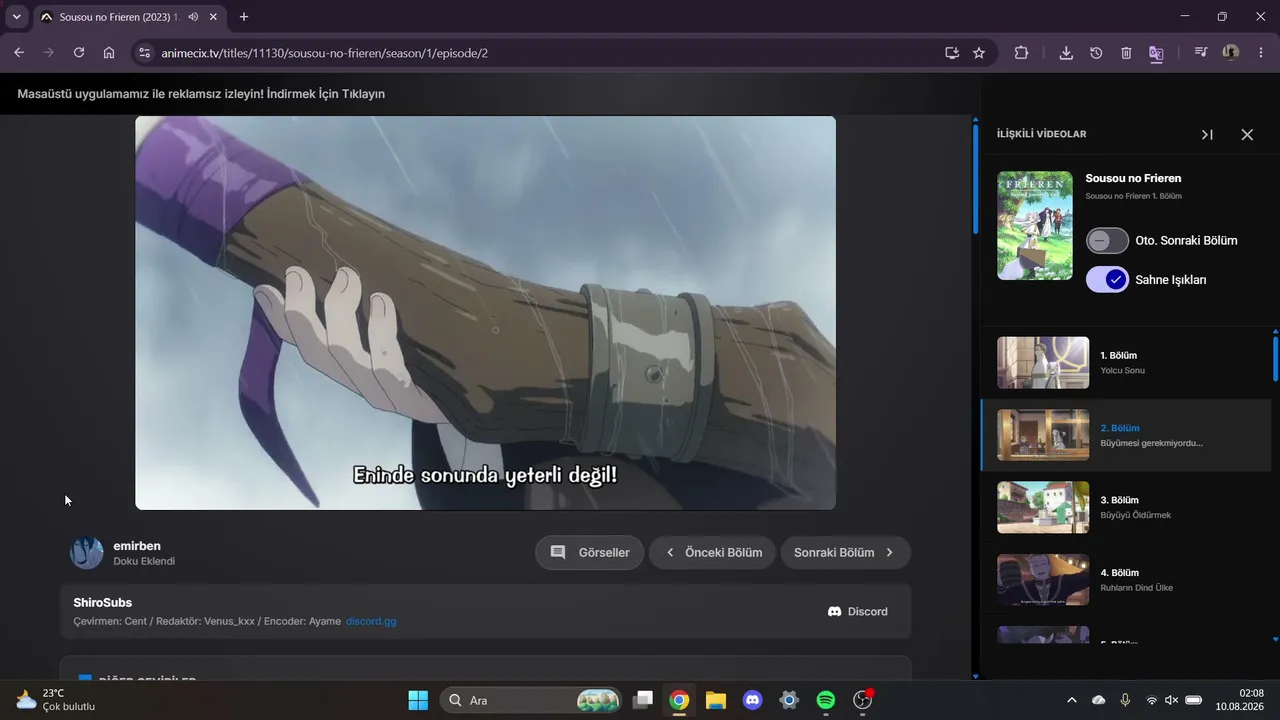The image size is (1280, 720).
Task: Open the Frieren poster thumbnail
Action: pyautogui.click(x=1035, y=225)
